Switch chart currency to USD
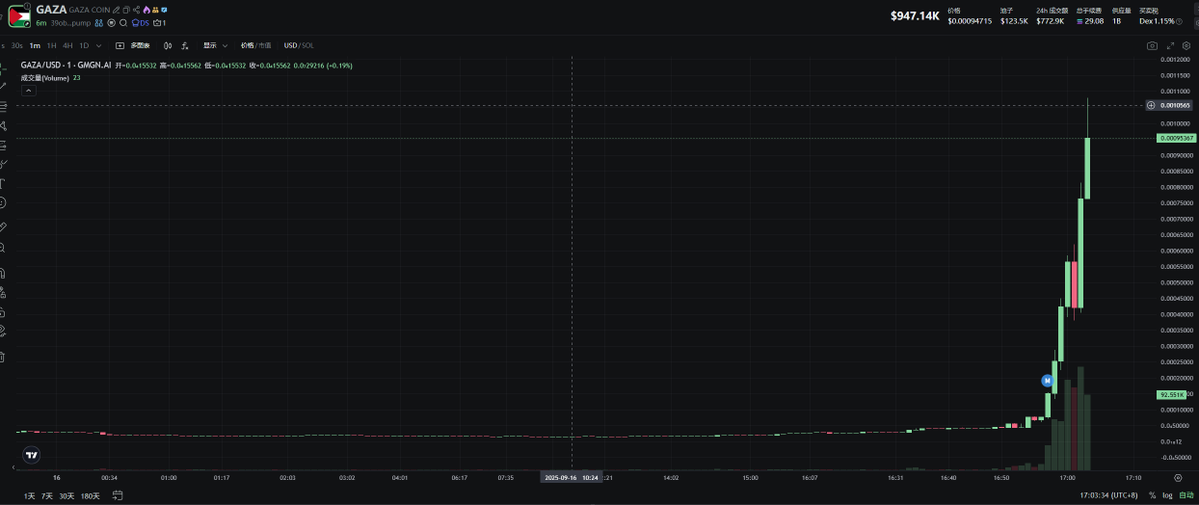Screen dimensions: 1199x505 tap(291, 45)
